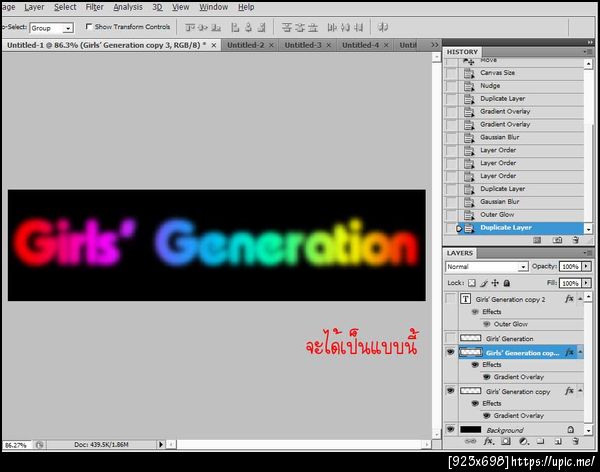Click Distribute left edges icon
Viewport: 600px width, 472px height.
(x=332, y=28)
